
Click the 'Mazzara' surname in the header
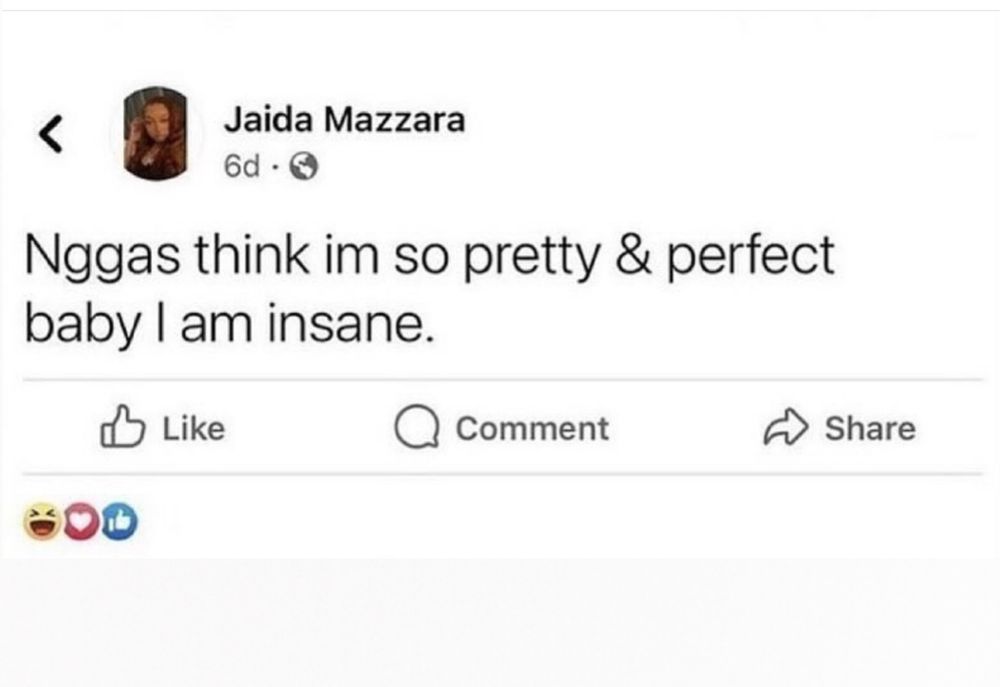coord(395,120)
